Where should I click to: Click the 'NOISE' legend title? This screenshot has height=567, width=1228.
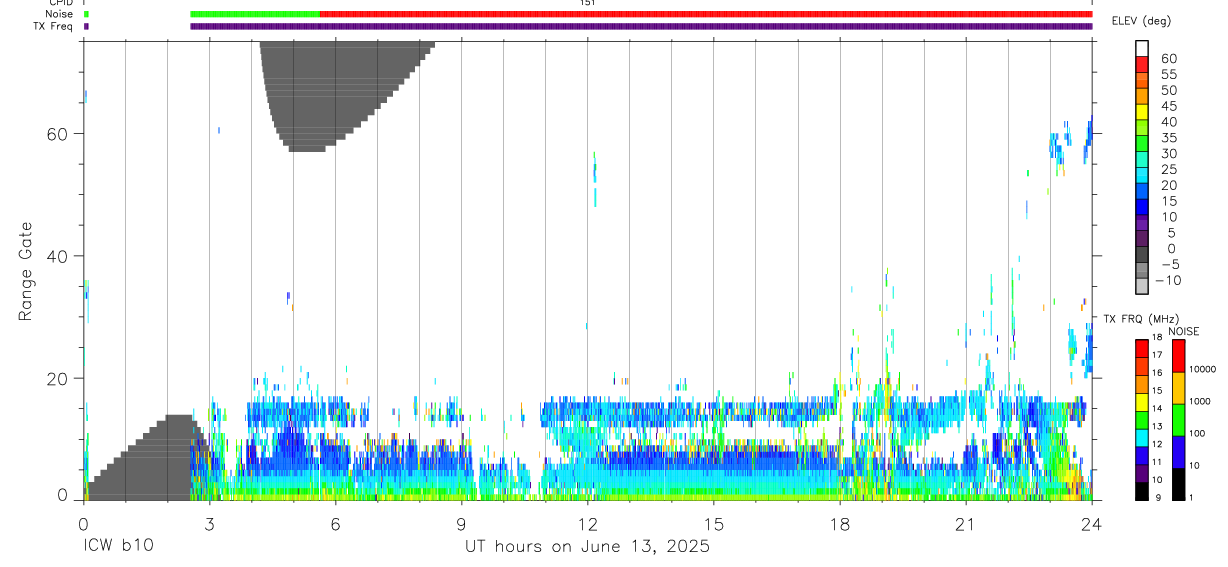(x=1184, y=331)
